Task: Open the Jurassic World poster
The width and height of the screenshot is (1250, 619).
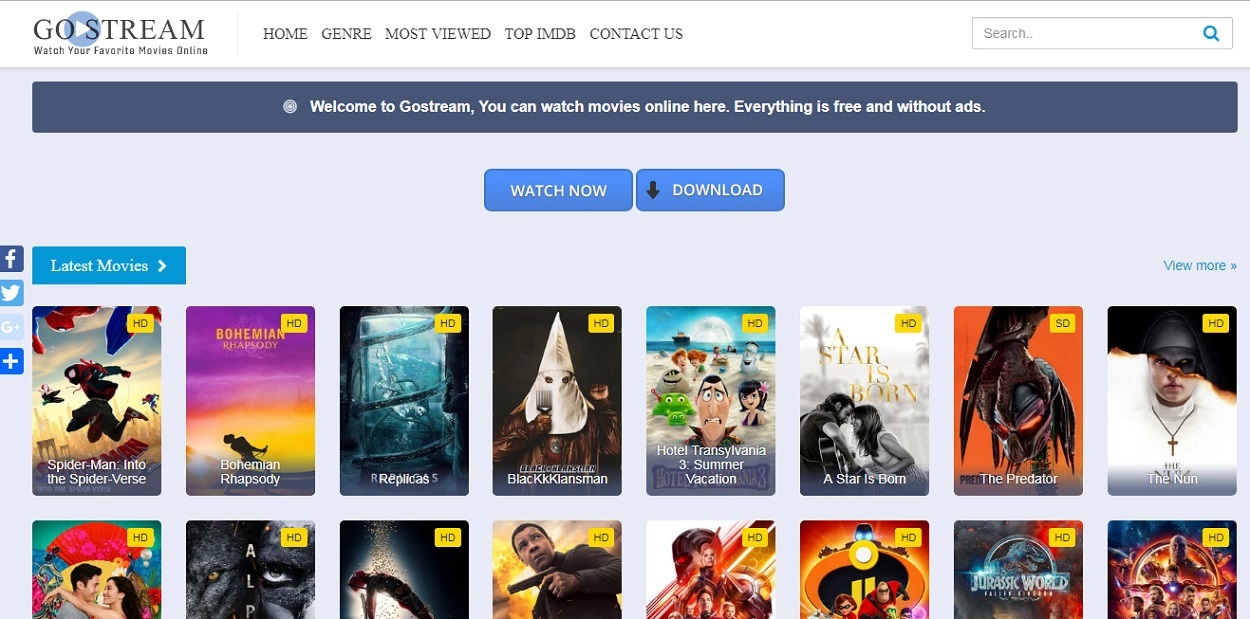Action: point(1018,570)
